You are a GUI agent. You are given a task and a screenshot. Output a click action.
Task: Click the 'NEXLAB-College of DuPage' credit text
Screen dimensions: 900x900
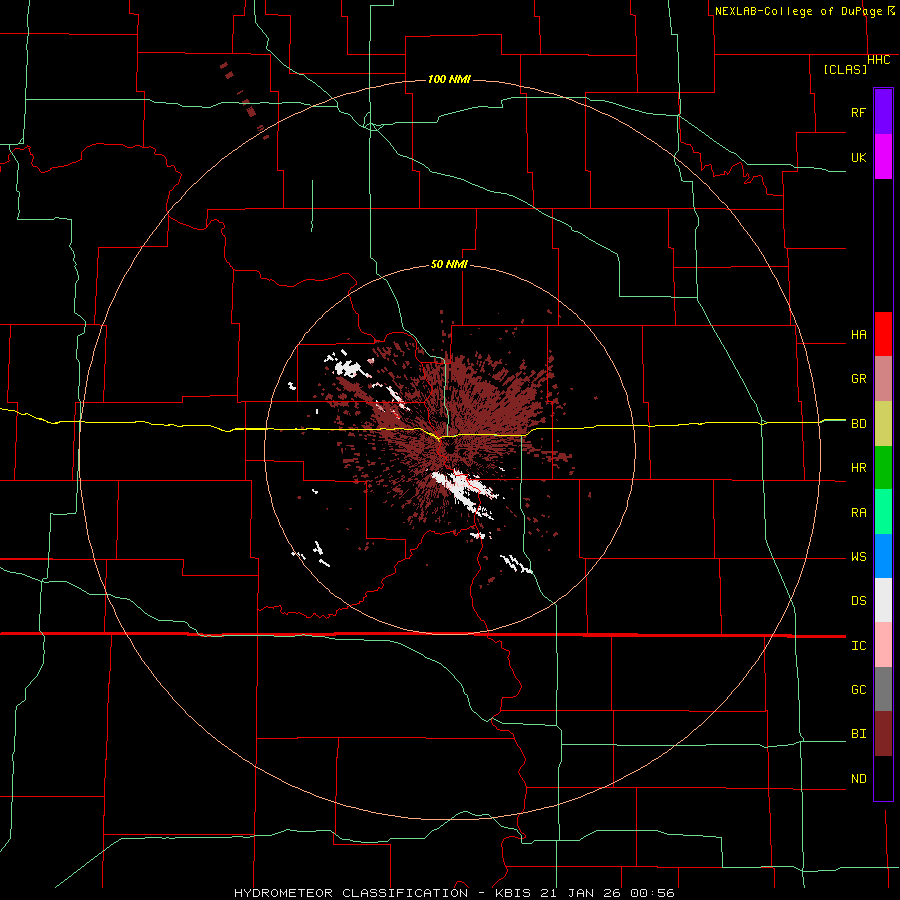798,11
